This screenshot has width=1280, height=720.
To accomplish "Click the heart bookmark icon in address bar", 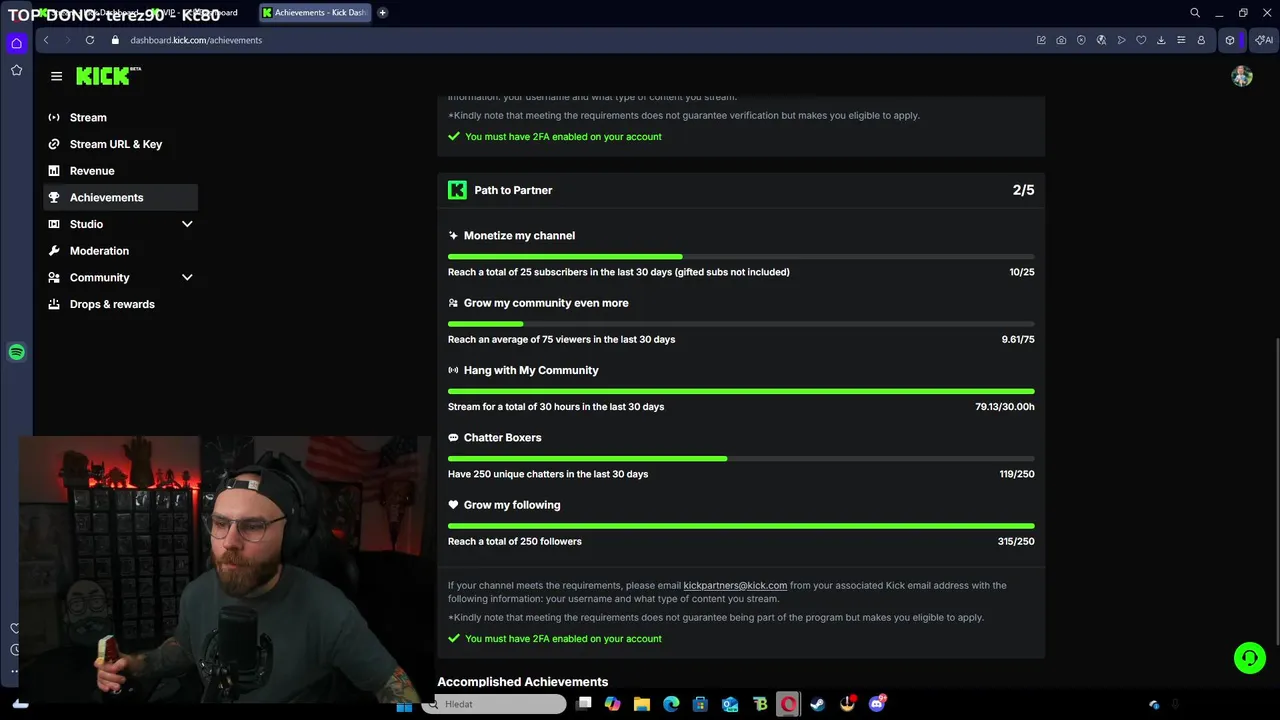I will point(1141,40).
